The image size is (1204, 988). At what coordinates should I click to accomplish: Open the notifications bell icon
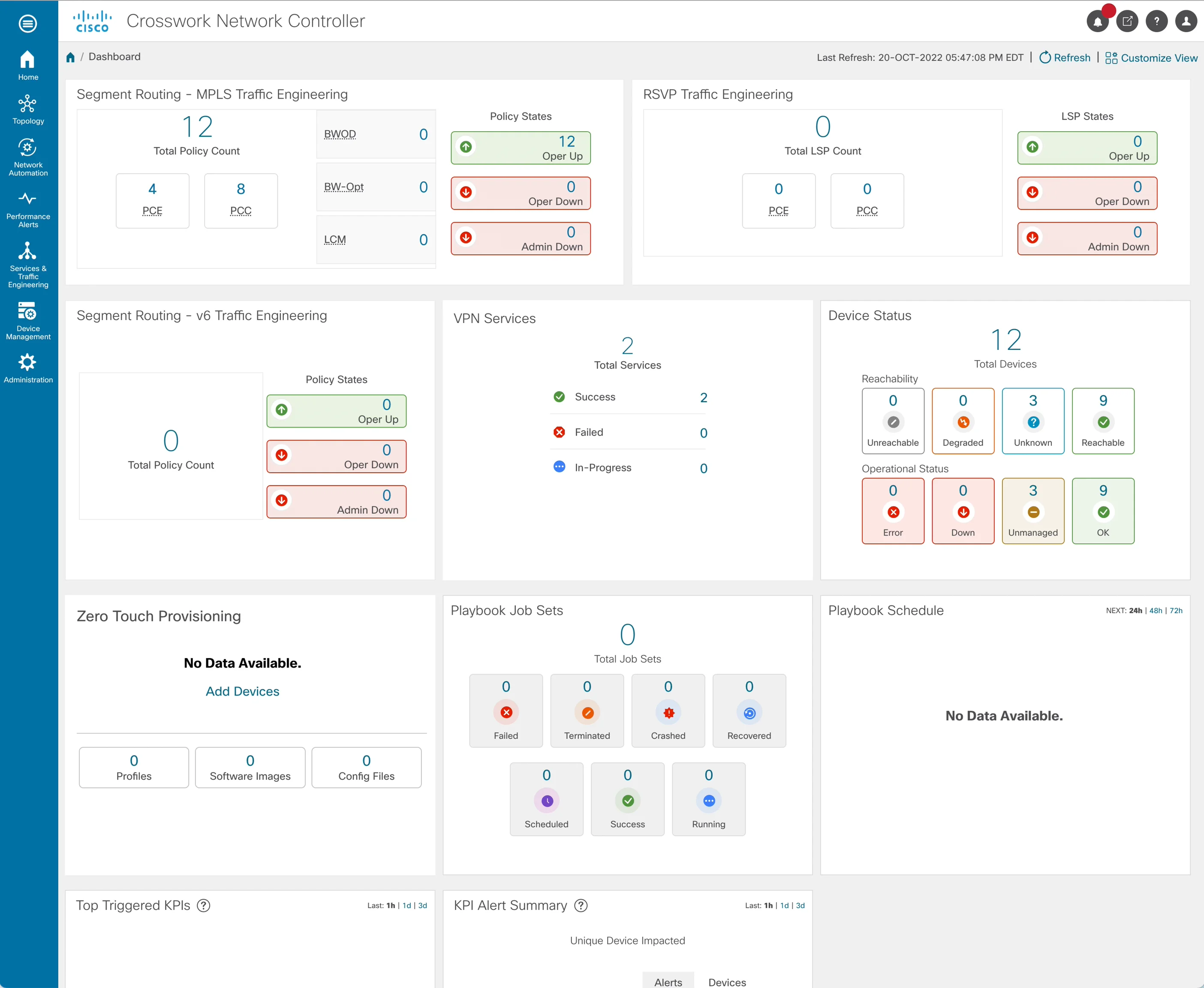point(1098,21)
